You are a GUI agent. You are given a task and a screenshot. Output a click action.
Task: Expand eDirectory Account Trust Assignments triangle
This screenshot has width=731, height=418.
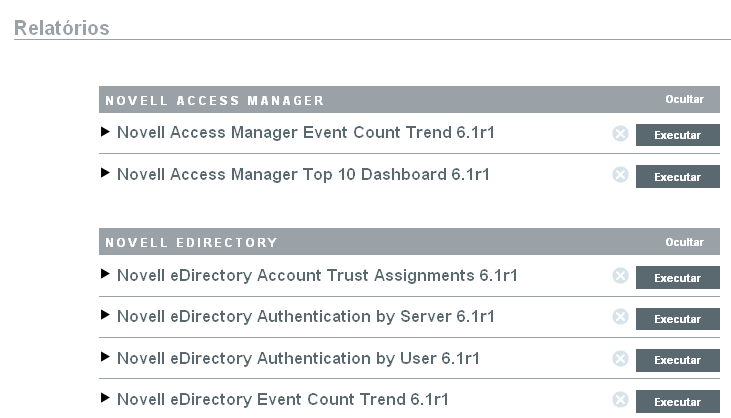106,275
